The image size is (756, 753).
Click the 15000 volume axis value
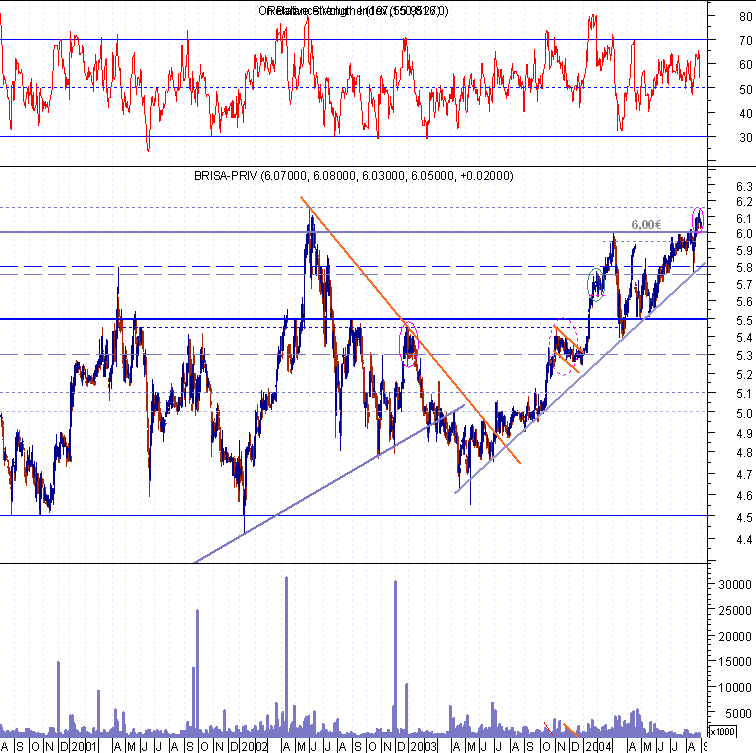[735, 661]
